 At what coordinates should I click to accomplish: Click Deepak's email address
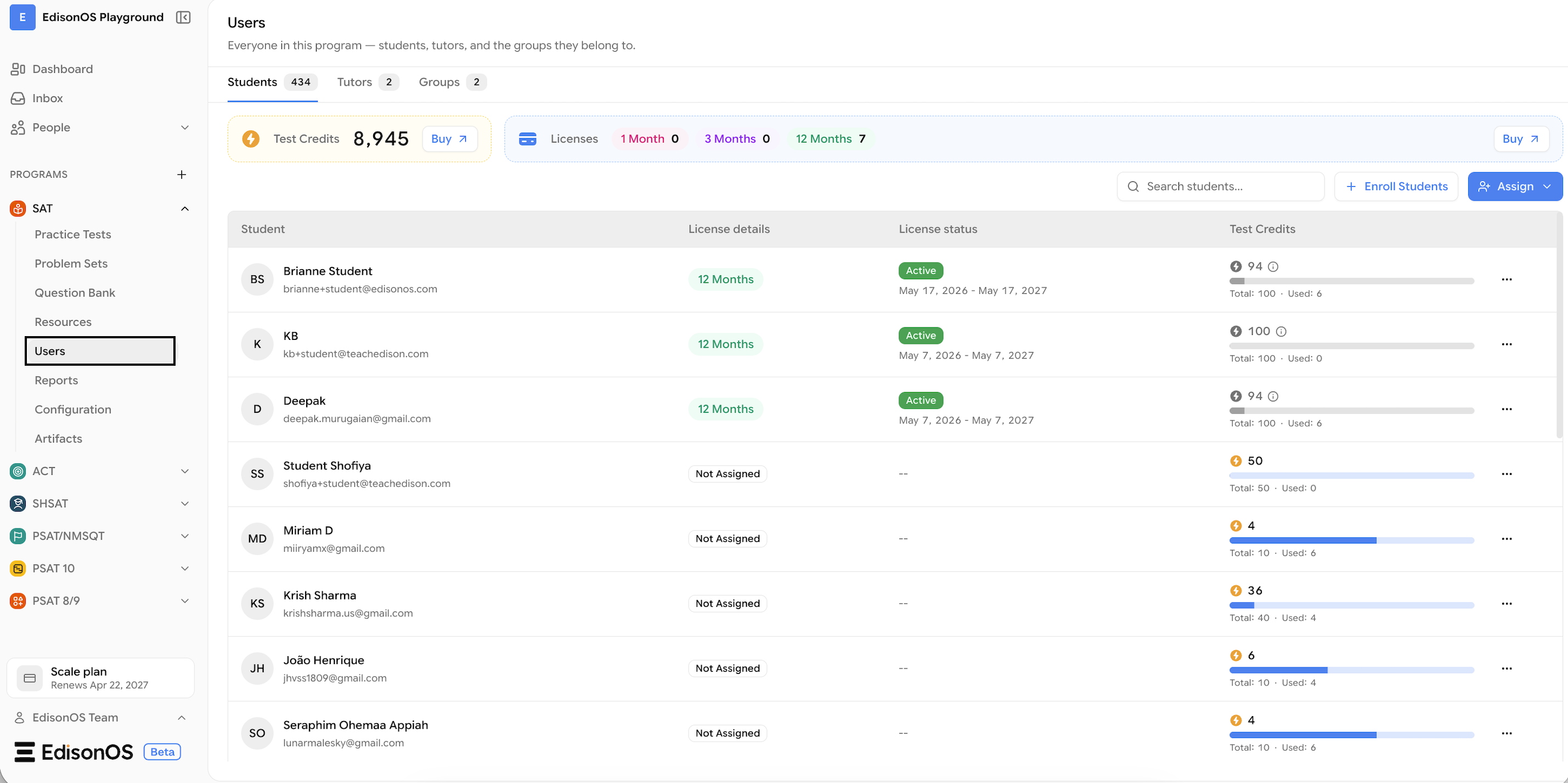[x=357, y=418]
